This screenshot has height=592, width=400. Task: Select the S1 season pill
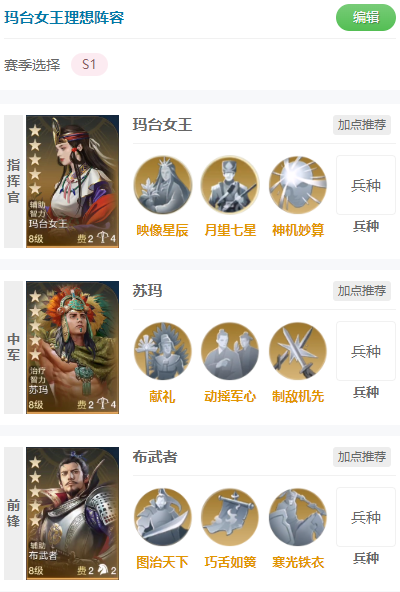pos(90,65)
